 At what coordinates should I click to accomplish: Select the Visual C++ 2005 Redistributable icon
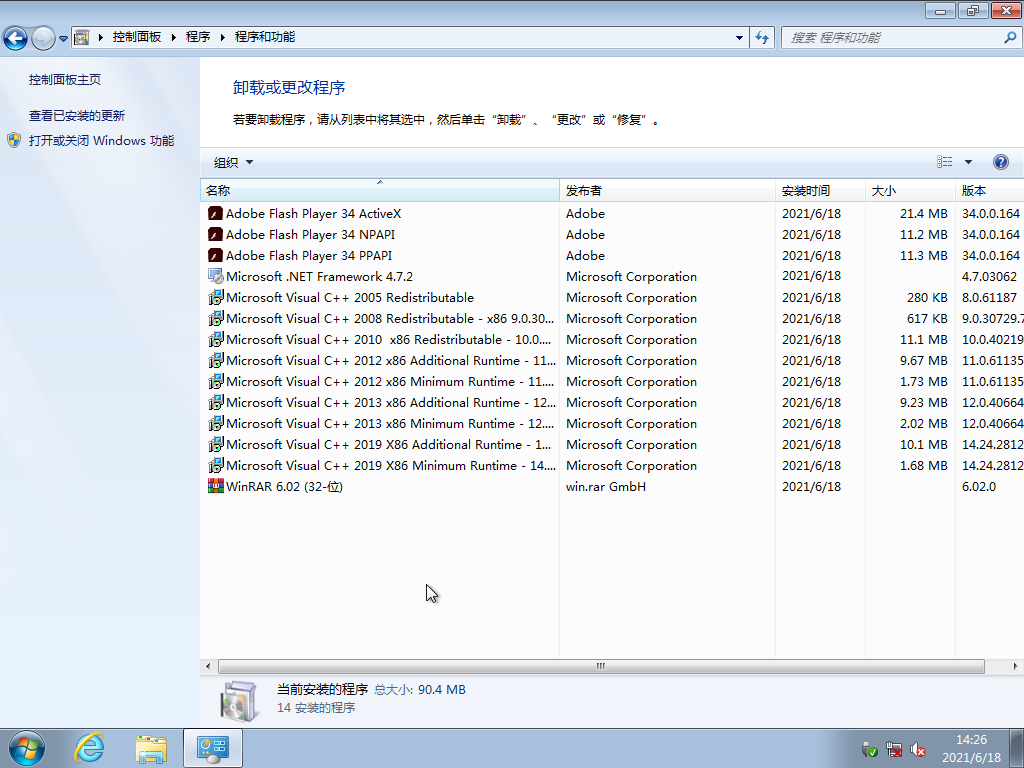(x=214, y=297)
